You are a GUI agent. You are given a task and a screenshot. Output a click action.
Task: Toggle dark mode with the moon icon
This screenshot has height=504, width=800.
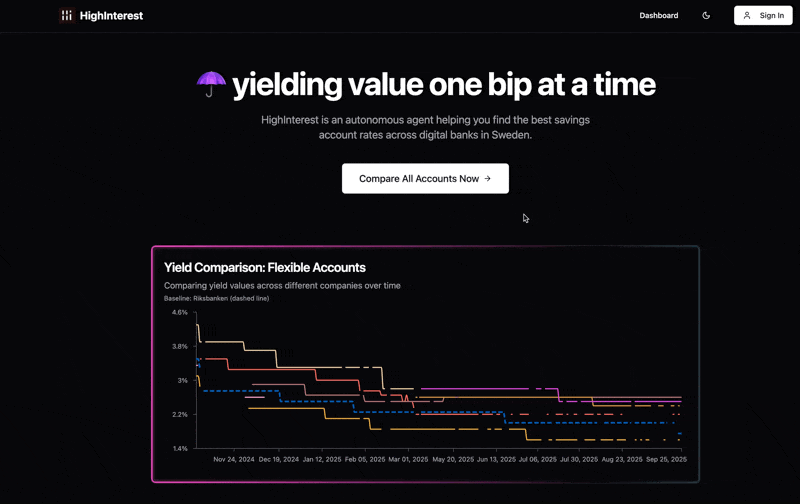[x=706, y=16]
